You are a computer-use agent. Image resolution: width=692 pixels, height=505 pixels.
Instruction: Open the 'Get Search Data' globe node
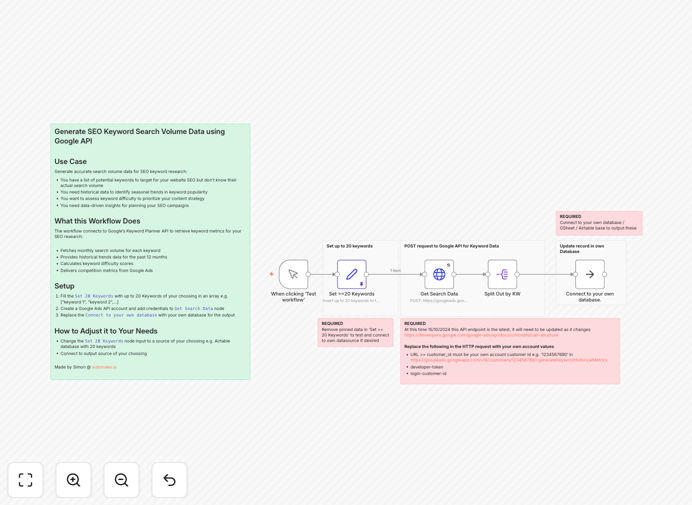[x=439, y=274]
